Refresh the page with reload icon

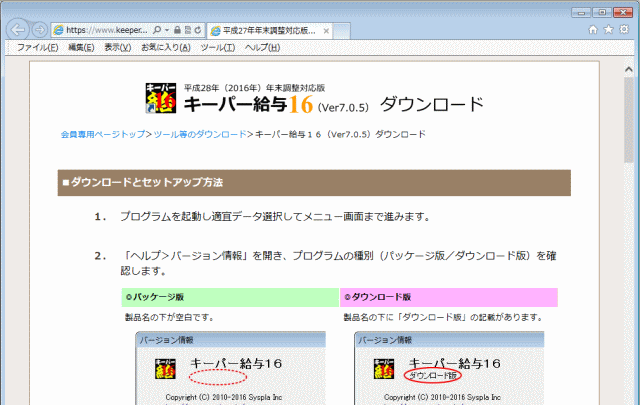click(x=198, y=30)
